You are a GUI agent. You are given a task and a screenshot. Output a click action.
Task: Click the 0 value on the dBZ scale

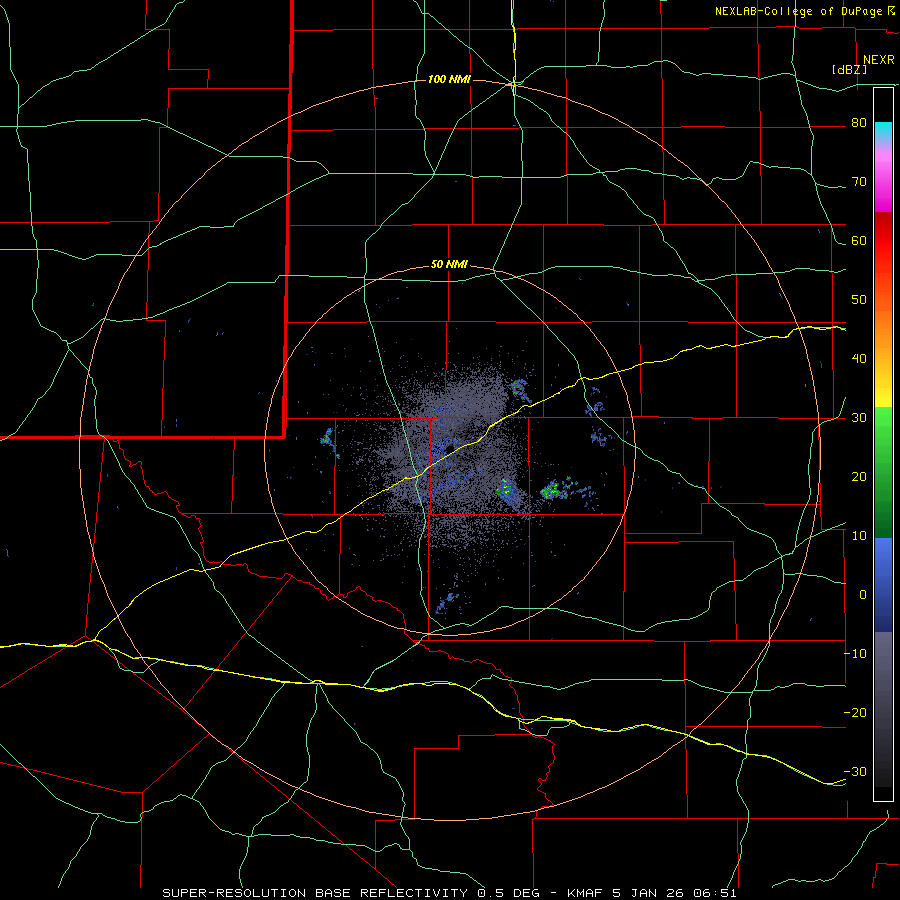[863, 595]
